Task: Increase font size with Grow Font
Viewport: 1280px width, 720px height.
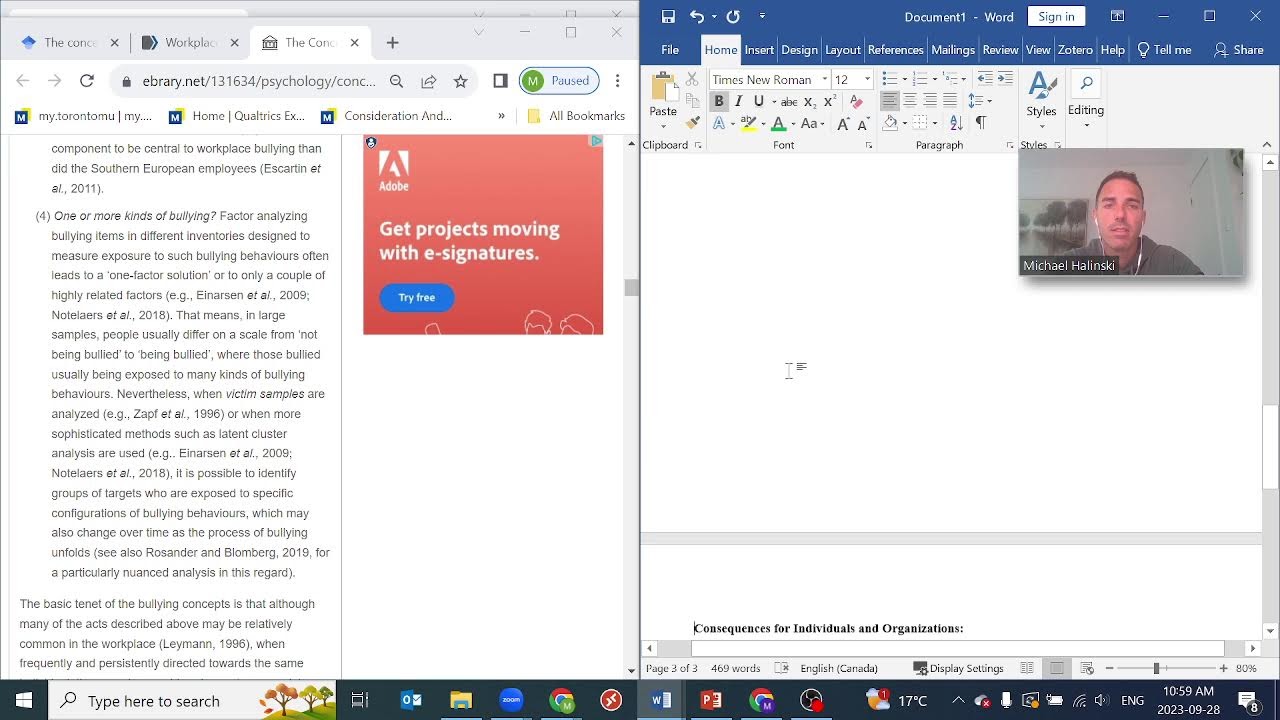Action: pos(843,124)
